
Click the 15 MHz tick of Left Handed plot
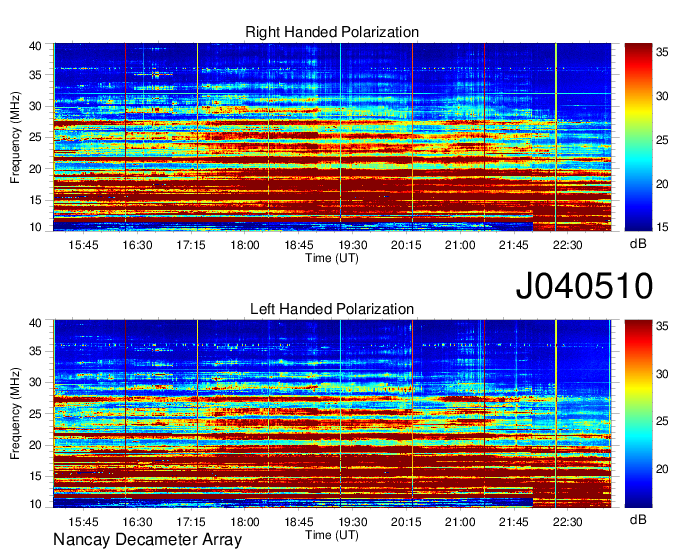(x=35, y=477)
